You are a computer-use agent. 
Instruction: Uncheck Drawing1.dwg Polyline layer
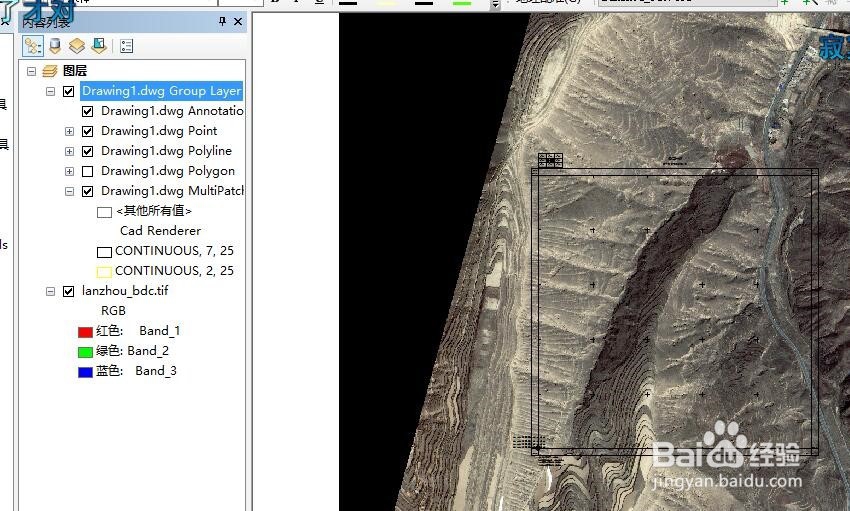tap(87, 151)
